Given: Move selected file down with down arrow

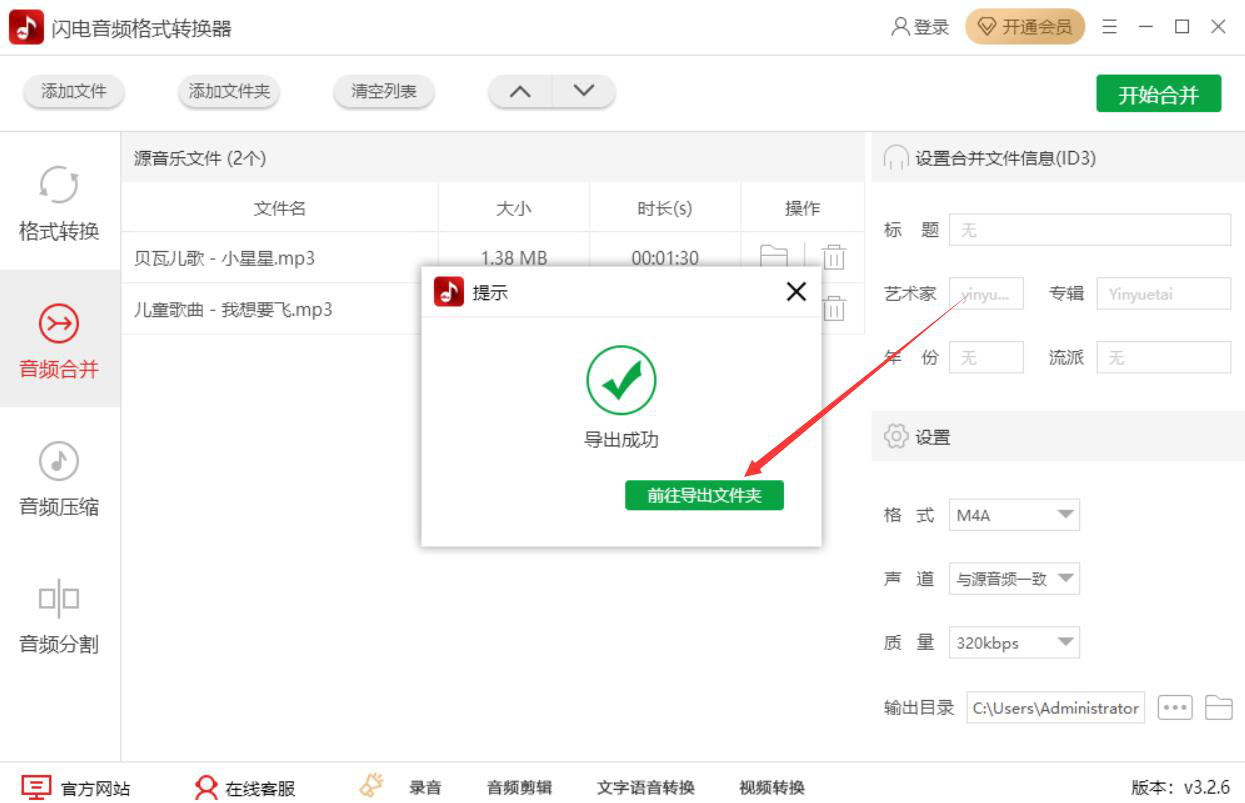Looking at the screenshot, I should tap(584, 92).
